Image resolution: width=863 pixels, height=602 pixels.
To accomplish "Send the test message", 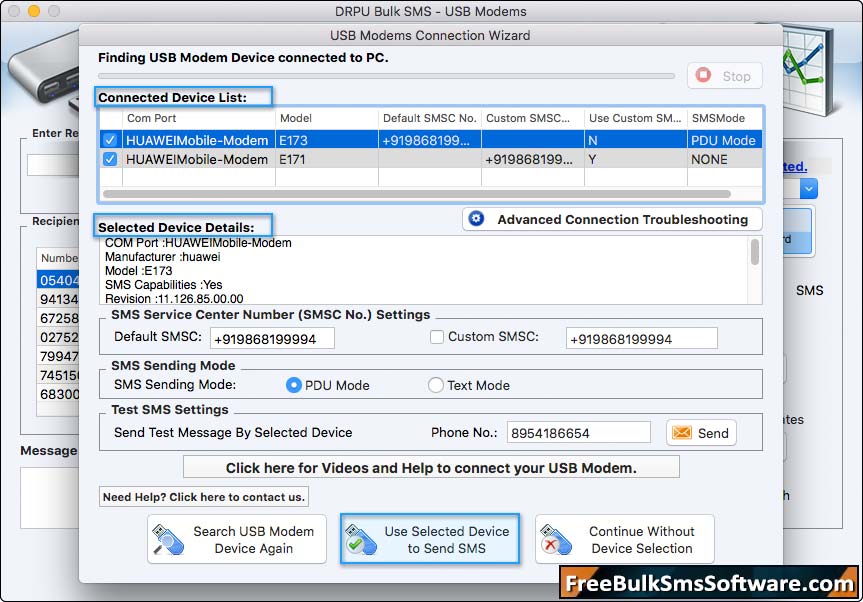I will pos(701,433).
